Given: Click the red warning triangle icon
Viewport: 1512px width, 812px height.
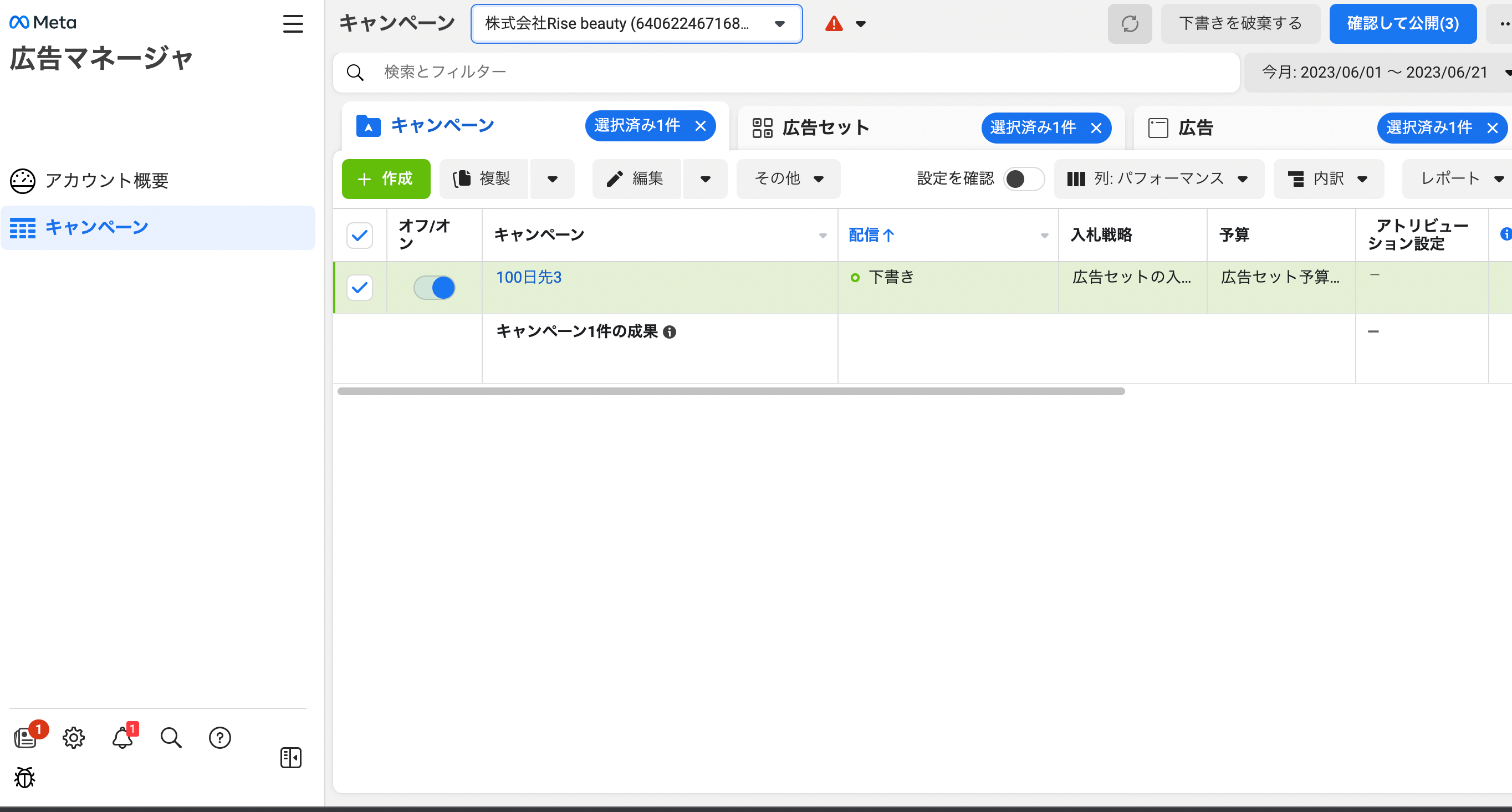Looking at the screenshot, I should coord(834,24).
